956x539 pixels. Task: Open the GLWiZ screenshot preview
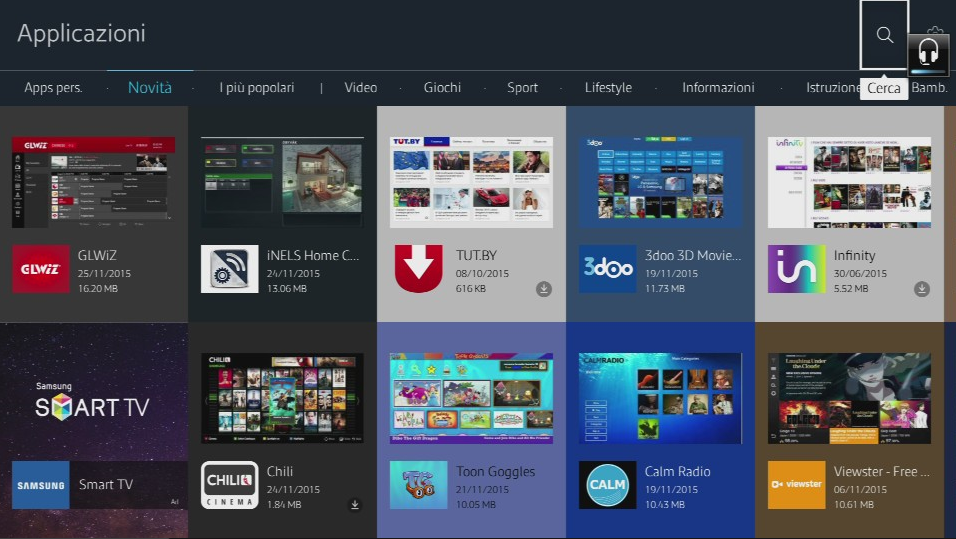point(93,182)
